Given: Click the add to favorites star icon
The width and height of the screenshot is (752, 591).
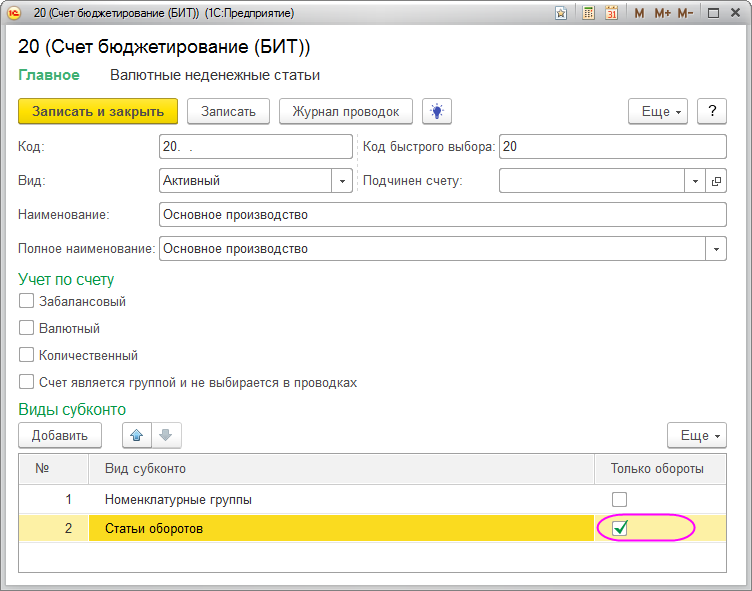Looking at the screenshot, I should tap(562, 13).
